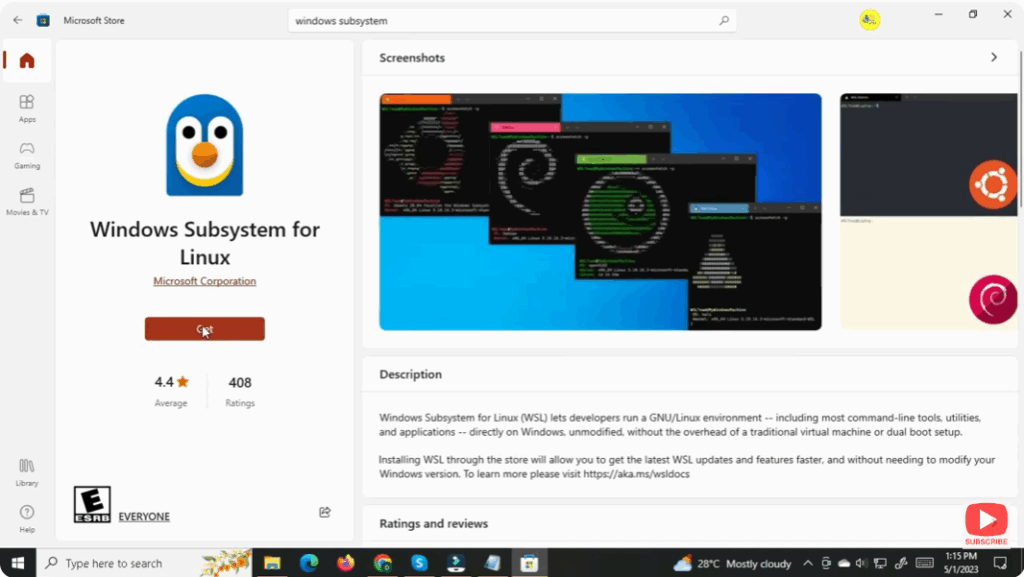This screenshot has height=577, width=1024.
Task: Click the taskbar Type here to search box
Action: pos(144,563)
